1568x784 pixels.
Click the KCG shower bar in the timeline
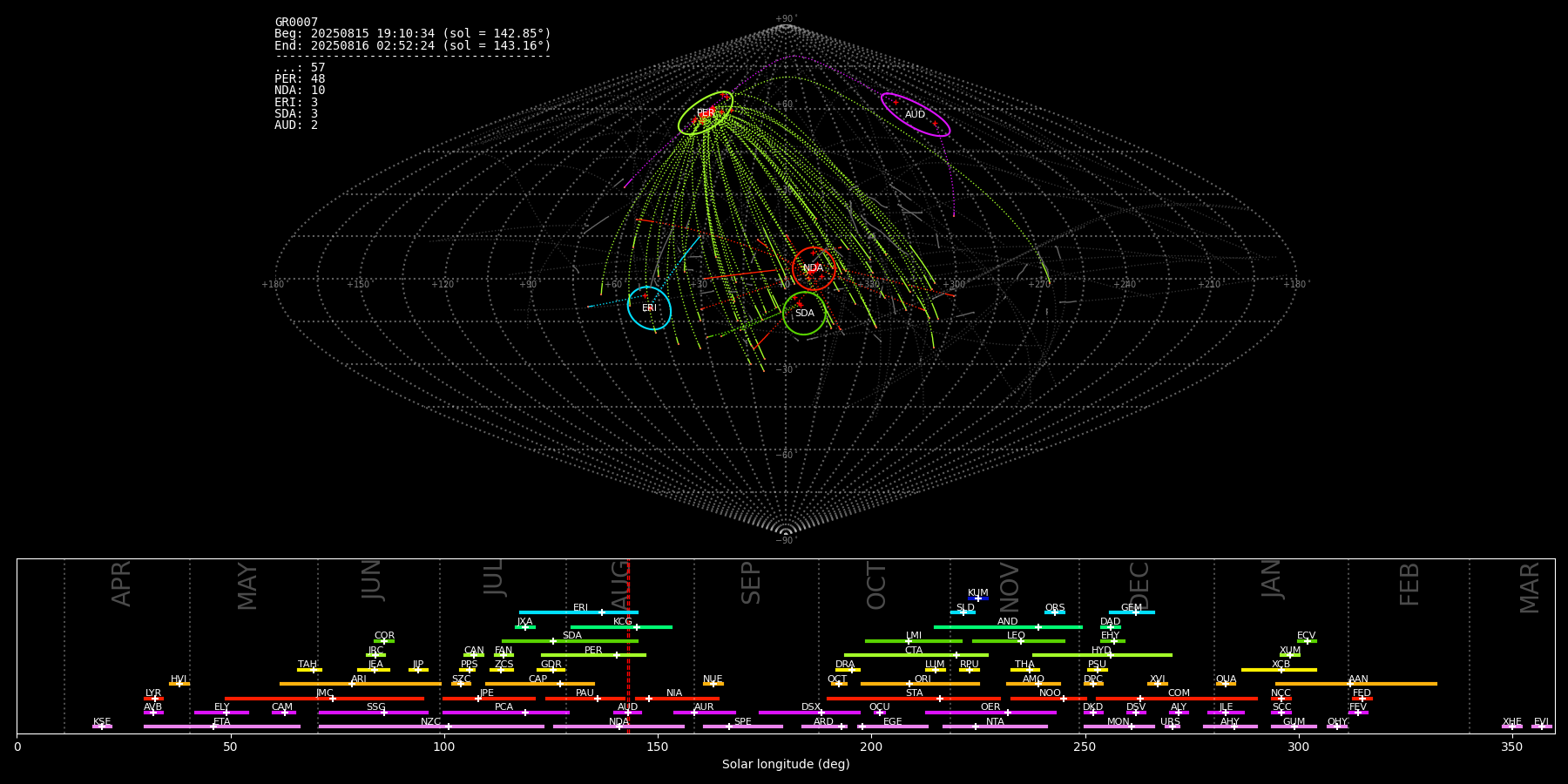tap(621, 627)
